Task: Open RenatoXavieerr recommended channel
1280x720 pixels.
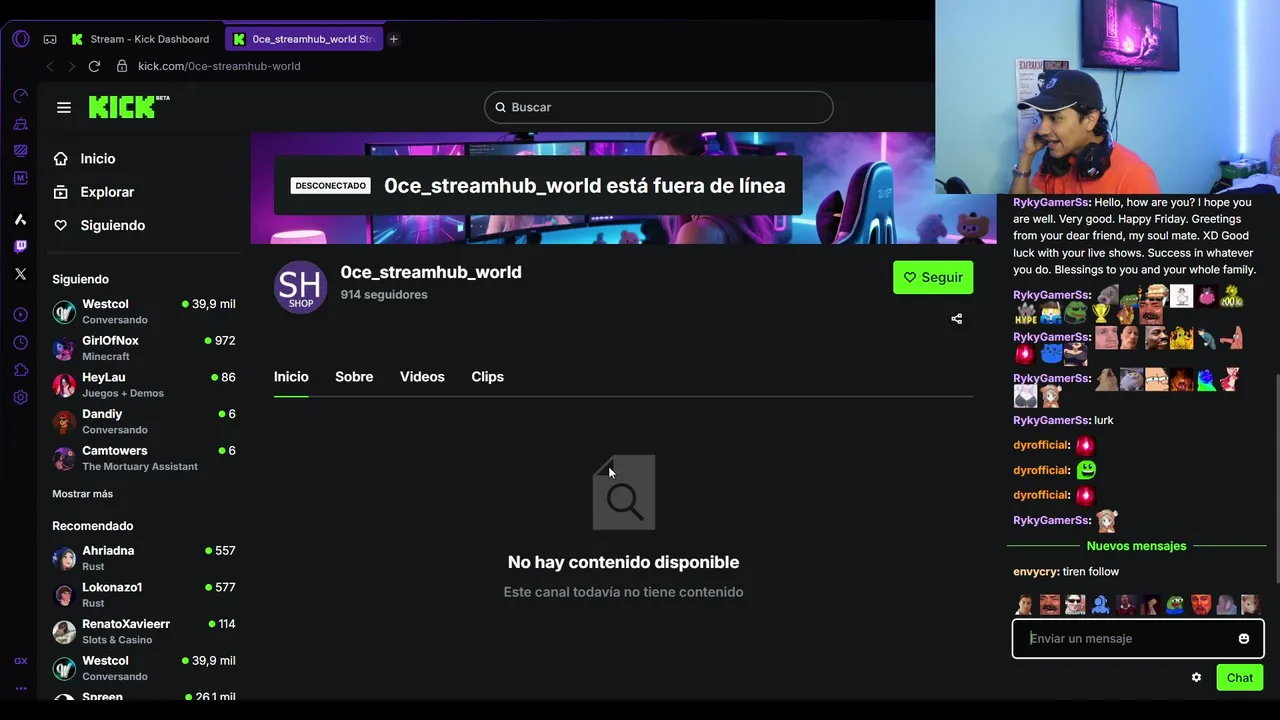Action: point(144,631)
